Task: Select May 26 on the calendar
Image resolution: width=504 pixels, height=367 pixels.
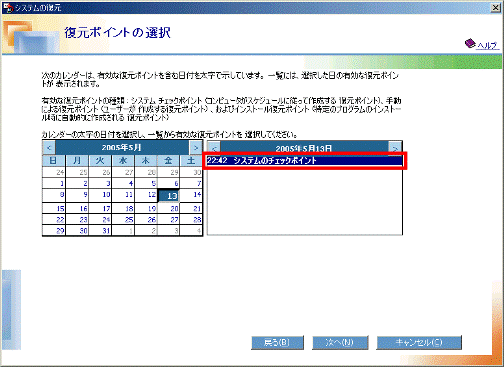Action: [146, 220]
